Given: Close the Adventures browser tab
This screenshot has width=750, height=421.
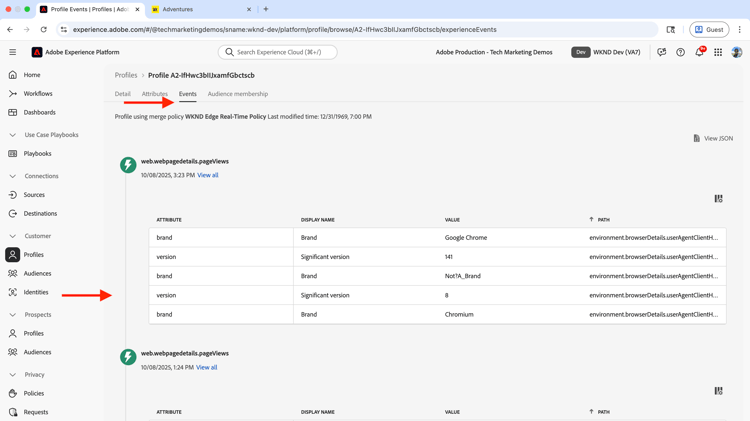Looking at the screenshot, I should [x=249, y=9].
